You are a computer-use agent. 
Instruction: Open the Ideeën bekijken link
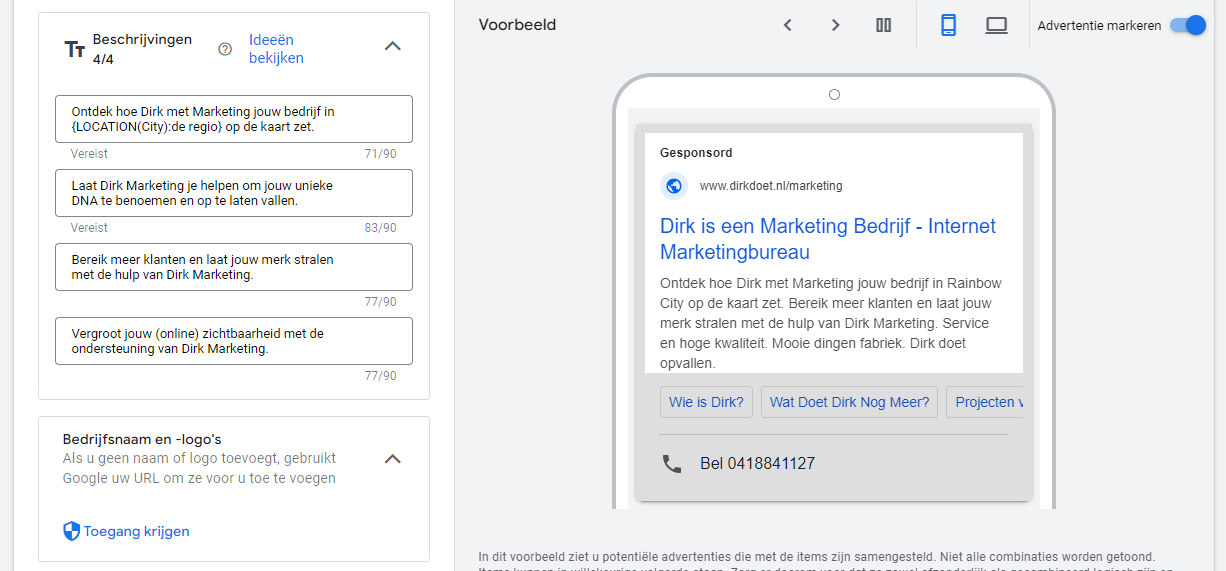(275, 49)
